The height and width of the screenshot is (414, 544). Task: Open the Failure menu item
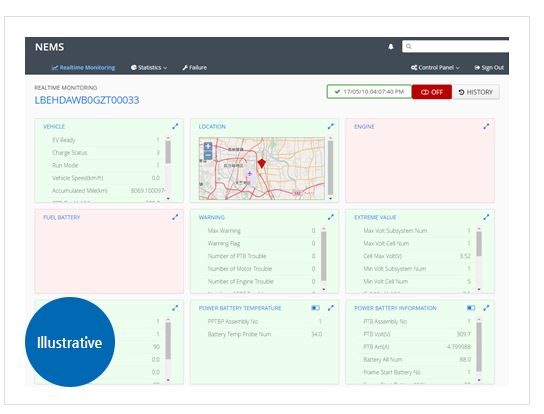tap(194, 68)
